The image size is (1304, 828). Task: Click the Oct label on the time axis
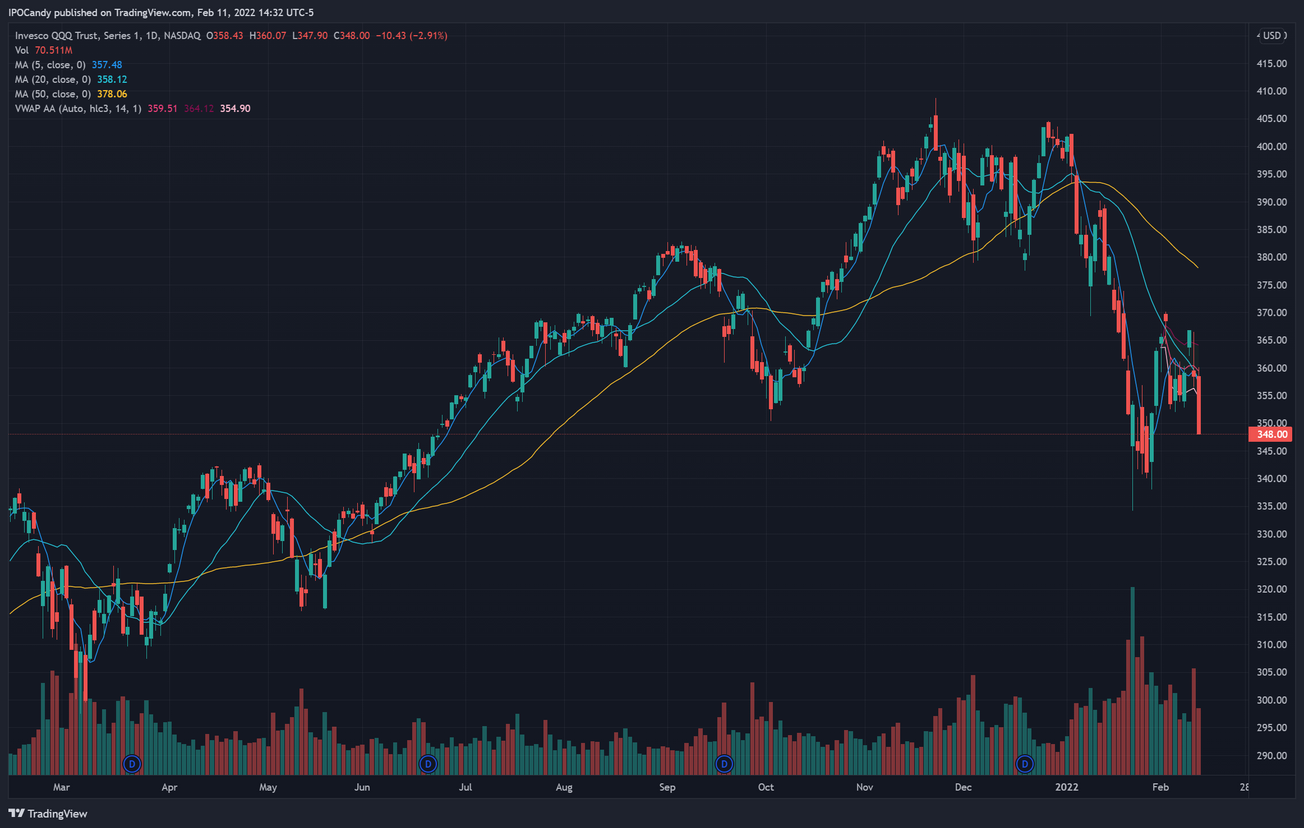(x=765, y=788)
